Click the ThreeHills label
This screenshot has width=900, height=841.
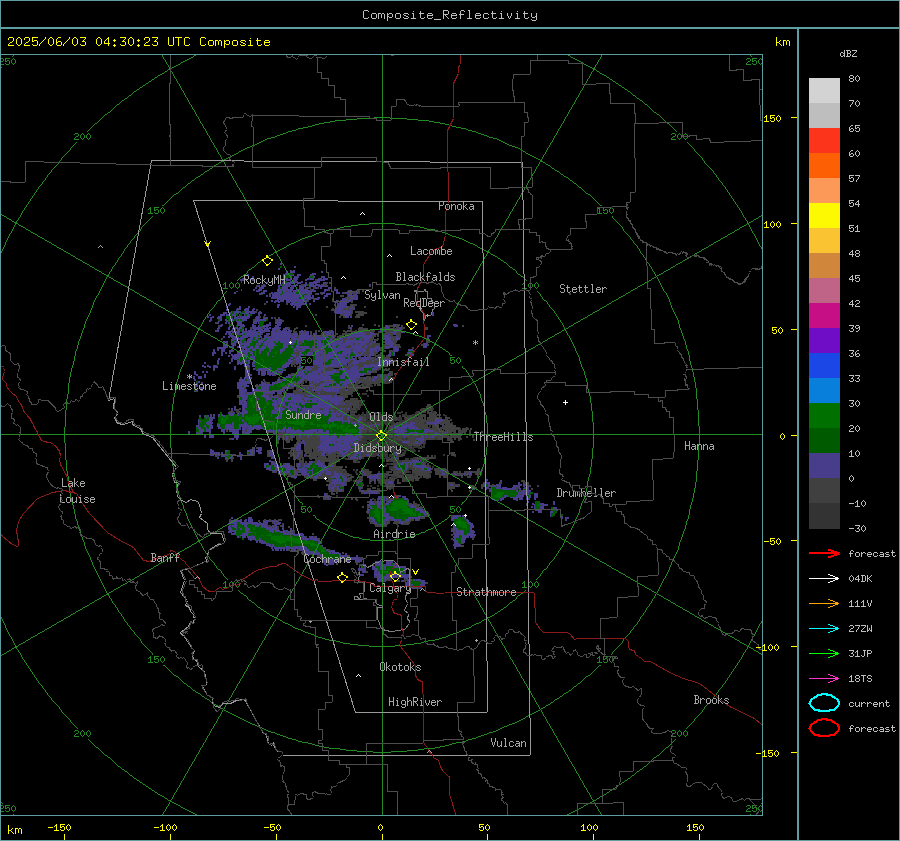(503, 437)
